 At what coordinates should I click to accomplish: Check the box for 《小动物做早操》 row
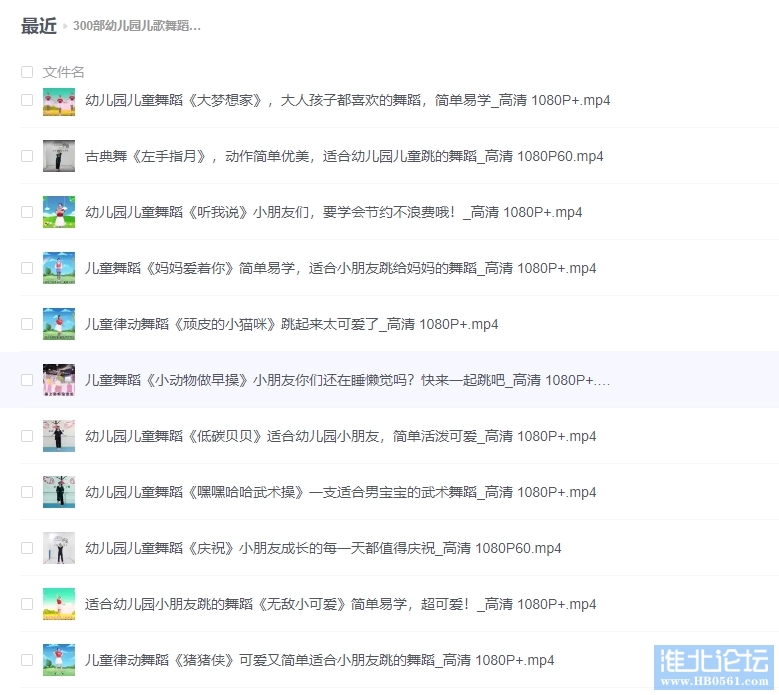coord(27,380)
